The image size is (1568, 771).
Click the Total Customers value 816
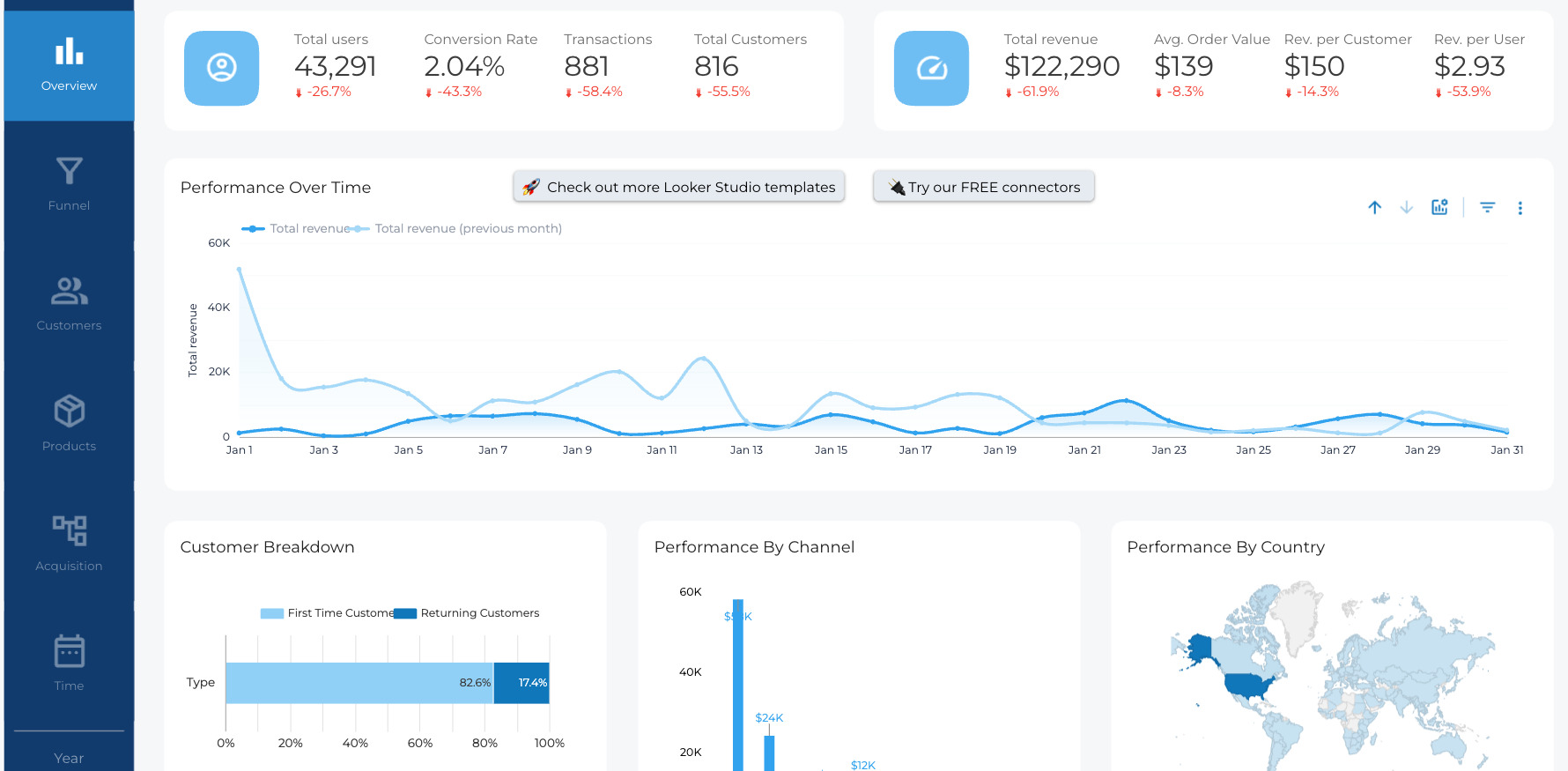(x=716, y=66)
